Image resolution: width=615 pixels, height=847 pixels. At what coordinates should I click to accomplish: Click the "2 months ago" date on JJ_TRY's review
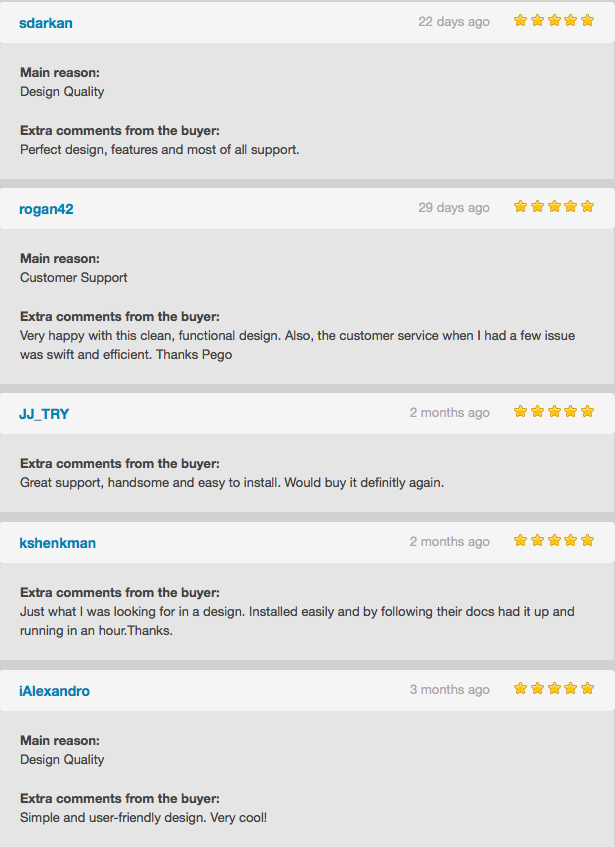point(449,413)
